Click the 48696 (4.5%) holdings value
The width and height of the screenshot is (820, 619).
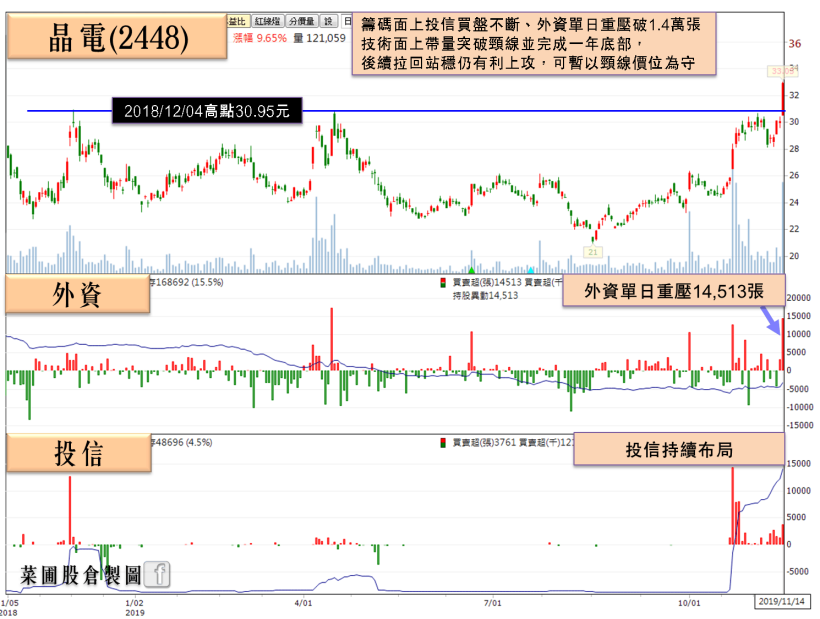(x=184, y=442)
